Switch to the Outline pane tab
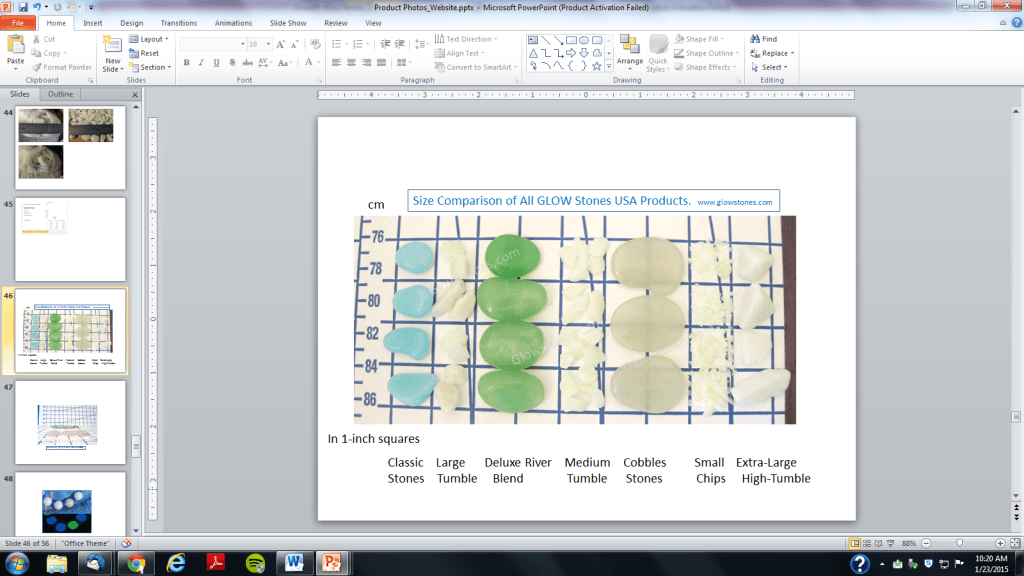The height and width of the screenshot is (576, 1024). 60,94
